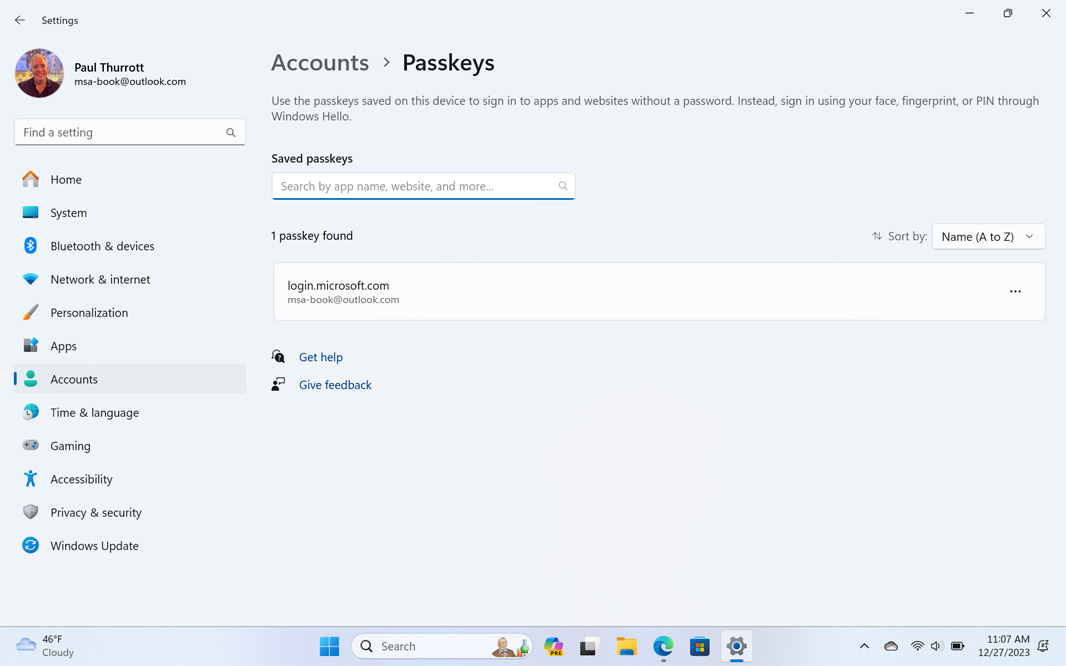
Task: Click the Get help link
Action: 320,357
